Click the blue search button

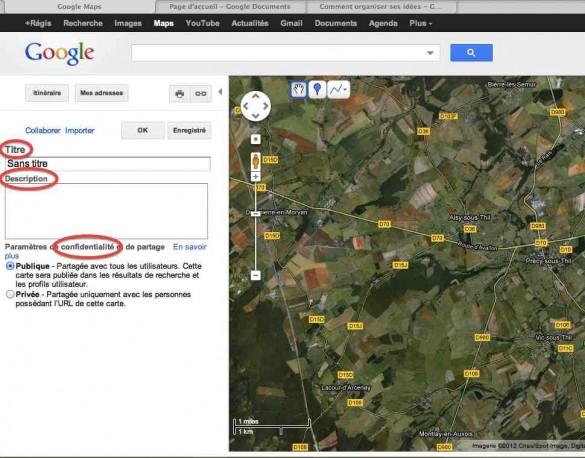coord(471,53)
